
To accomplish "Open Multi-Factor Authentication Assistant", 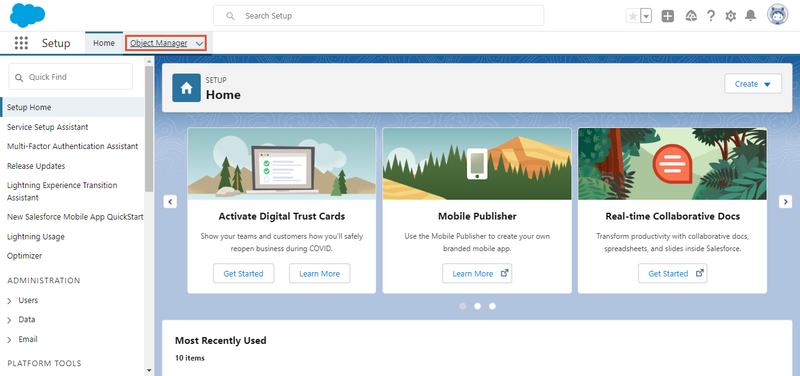I will pyautogui.click(x=72, y=146).
